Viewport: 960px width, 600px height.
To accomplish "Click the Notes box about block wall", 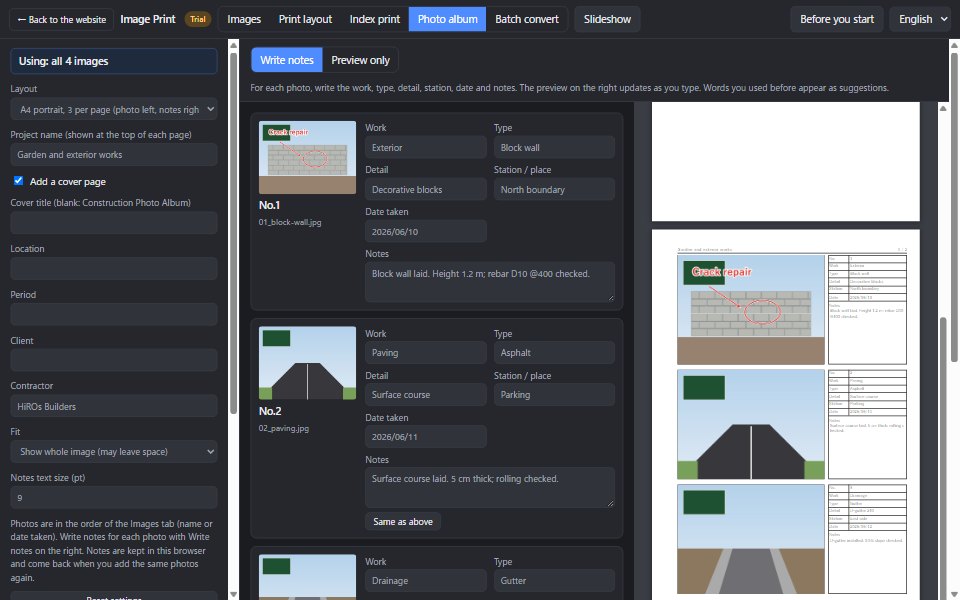I will (490, 282).
